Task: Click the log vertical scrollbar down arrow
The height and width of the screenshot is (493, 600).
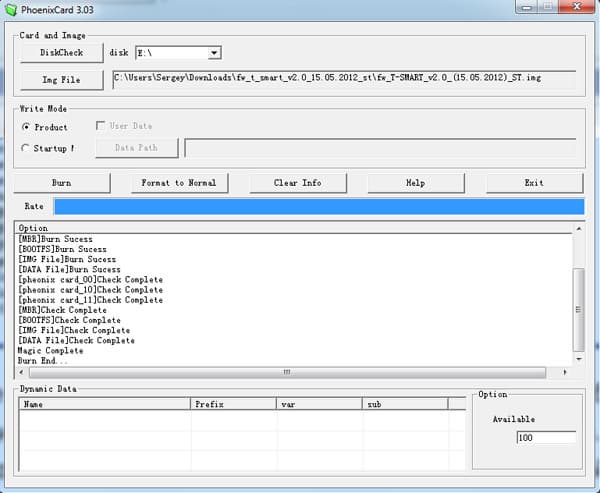Action: pos(579,359)
